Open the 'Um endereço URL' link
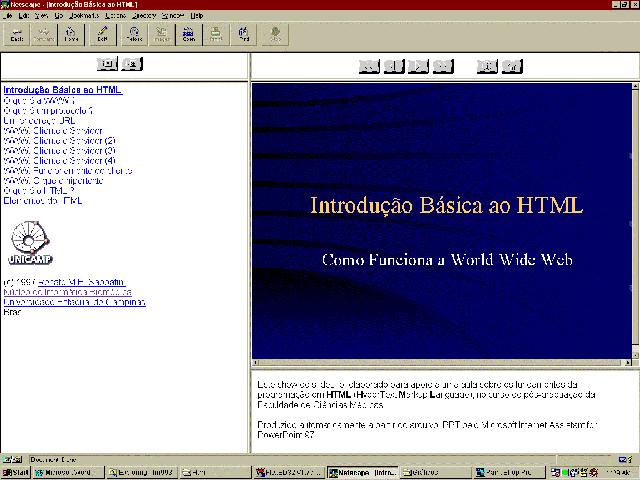Image resolution: width=640 pixels, height=480 pixels. coord(39,120)
